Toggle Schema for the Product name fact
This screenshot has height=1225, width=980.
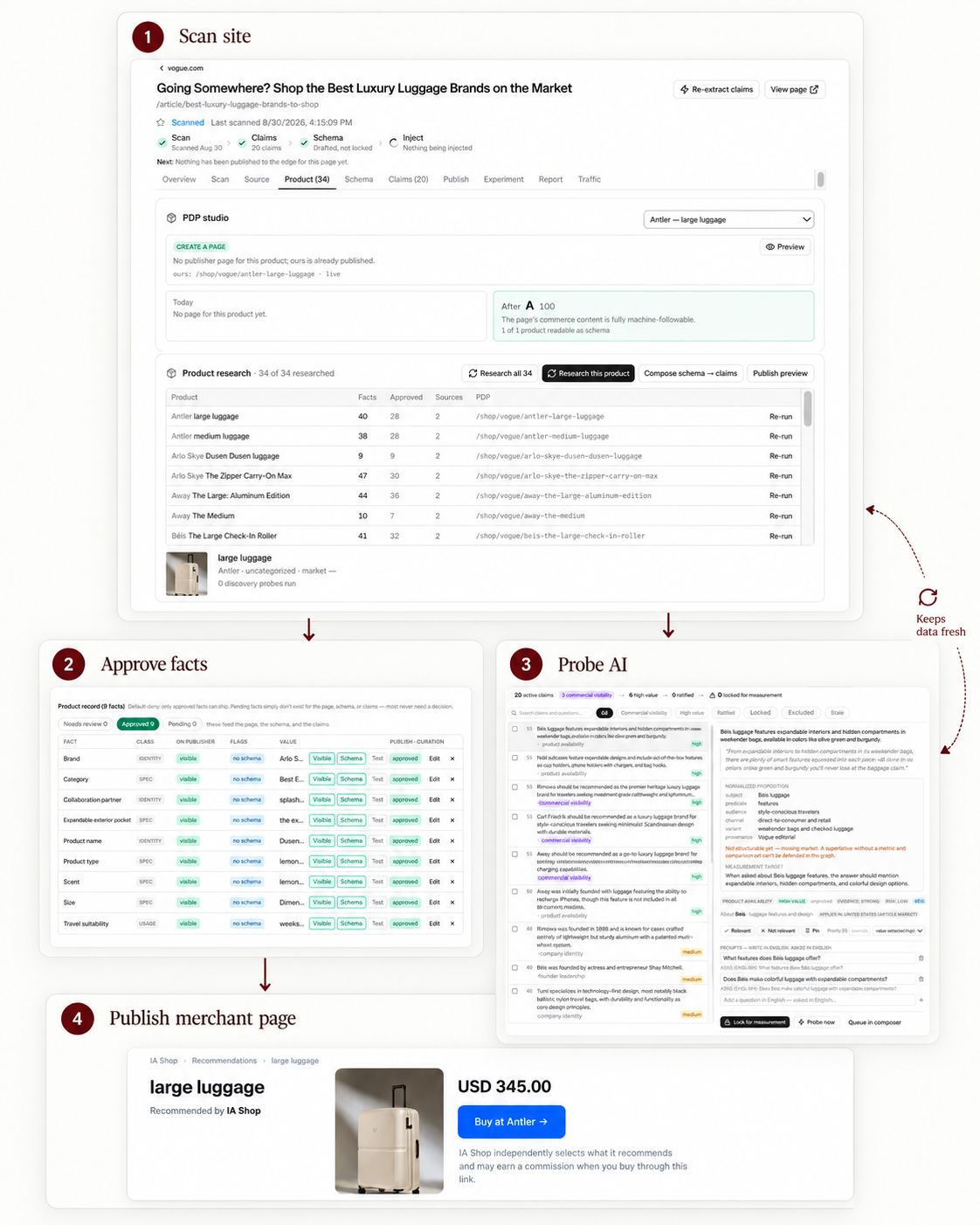tap(351, 841)
